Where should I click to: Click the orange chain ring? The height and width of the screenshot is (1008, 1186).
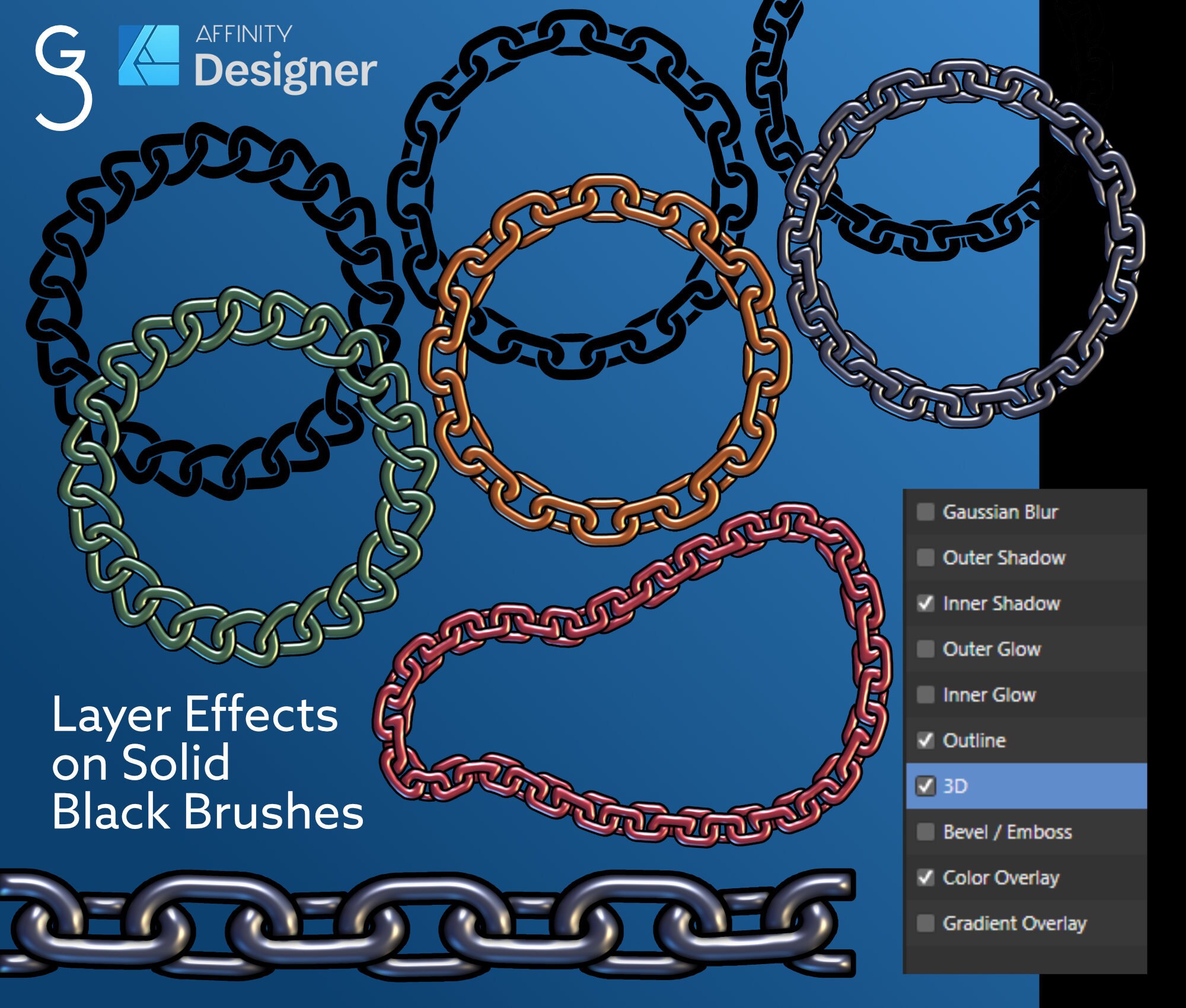point(605,359)
